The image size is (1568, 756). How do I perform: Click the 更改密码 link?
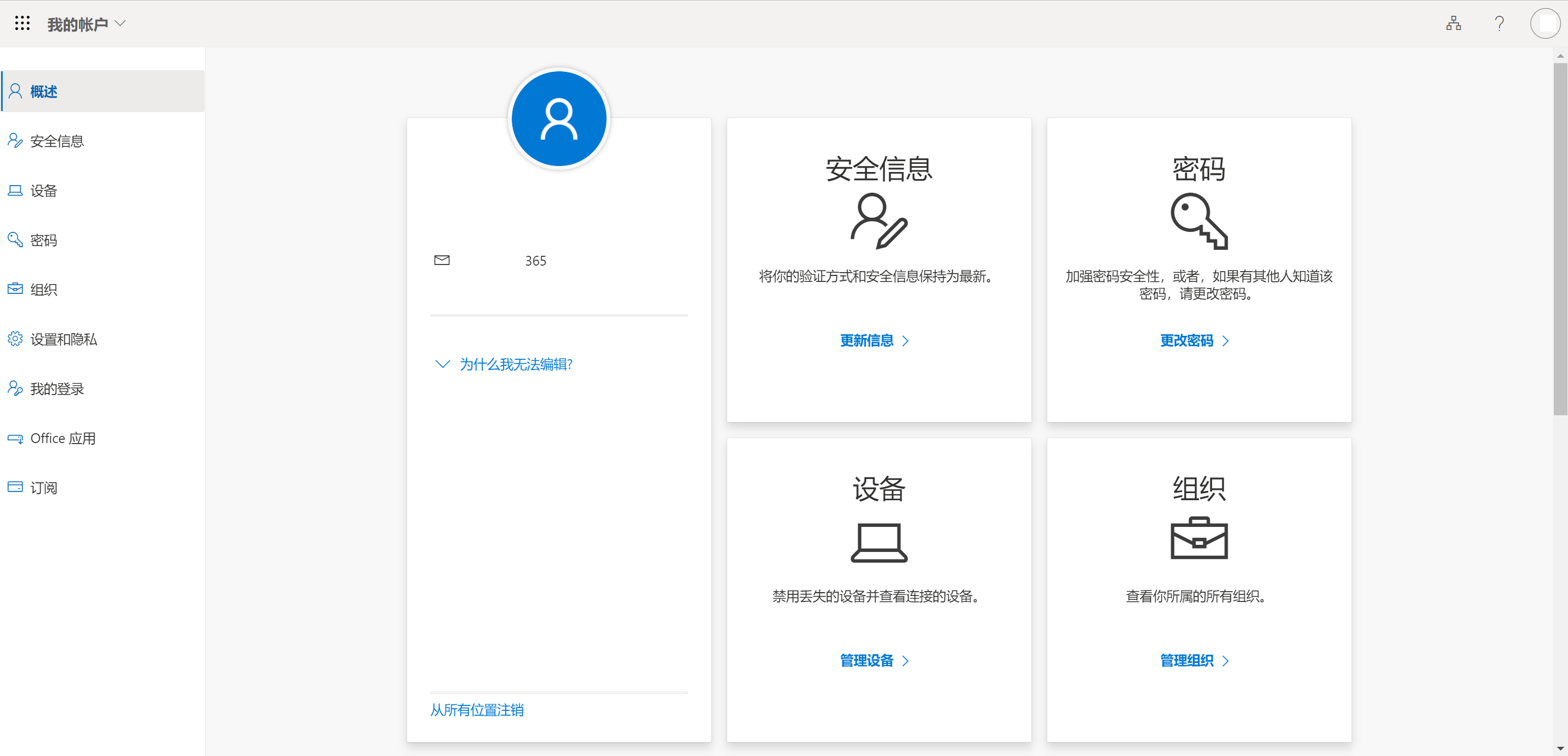[1193, 340]
